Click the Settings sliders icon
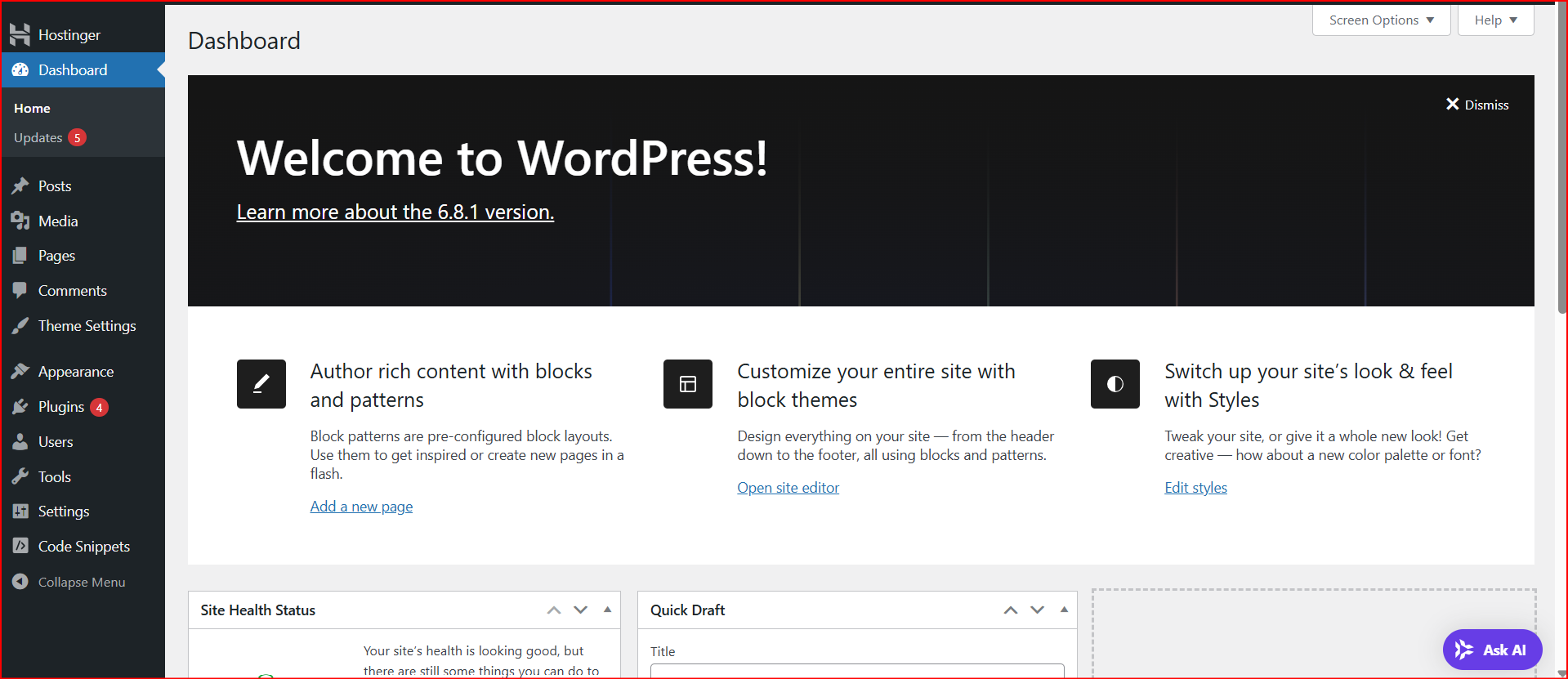 (20, 511)
